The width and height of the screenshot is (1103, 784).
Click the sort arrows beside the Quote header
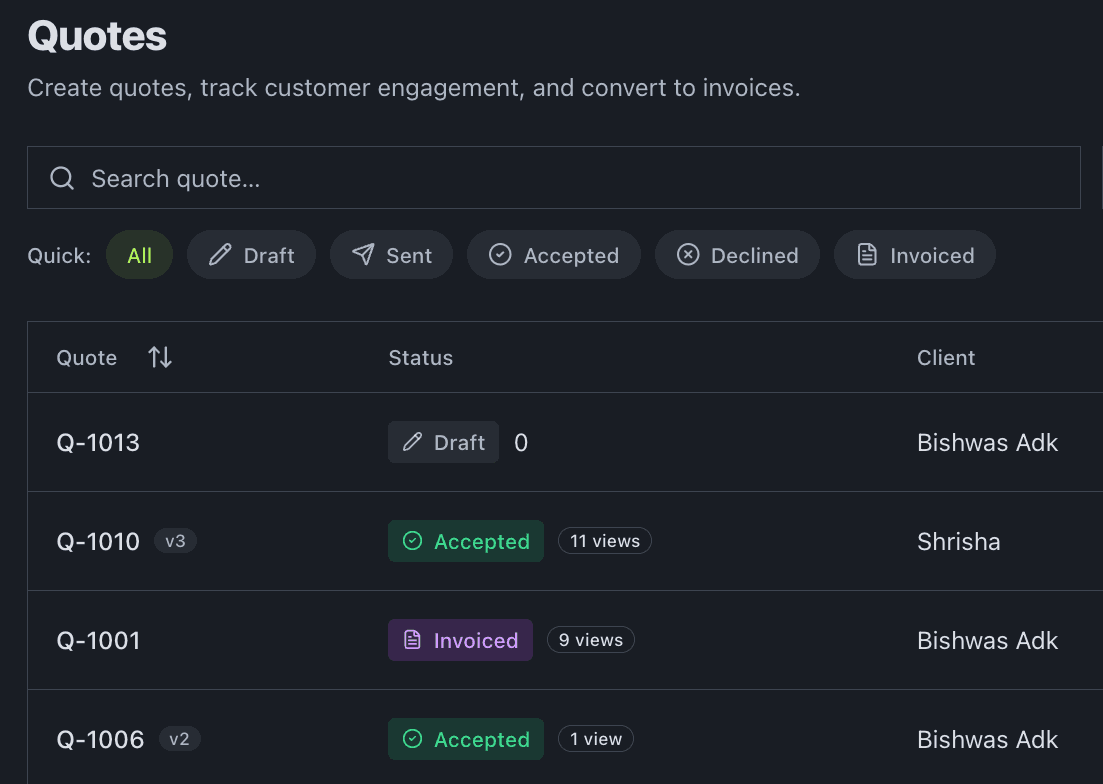coord(159,357)
